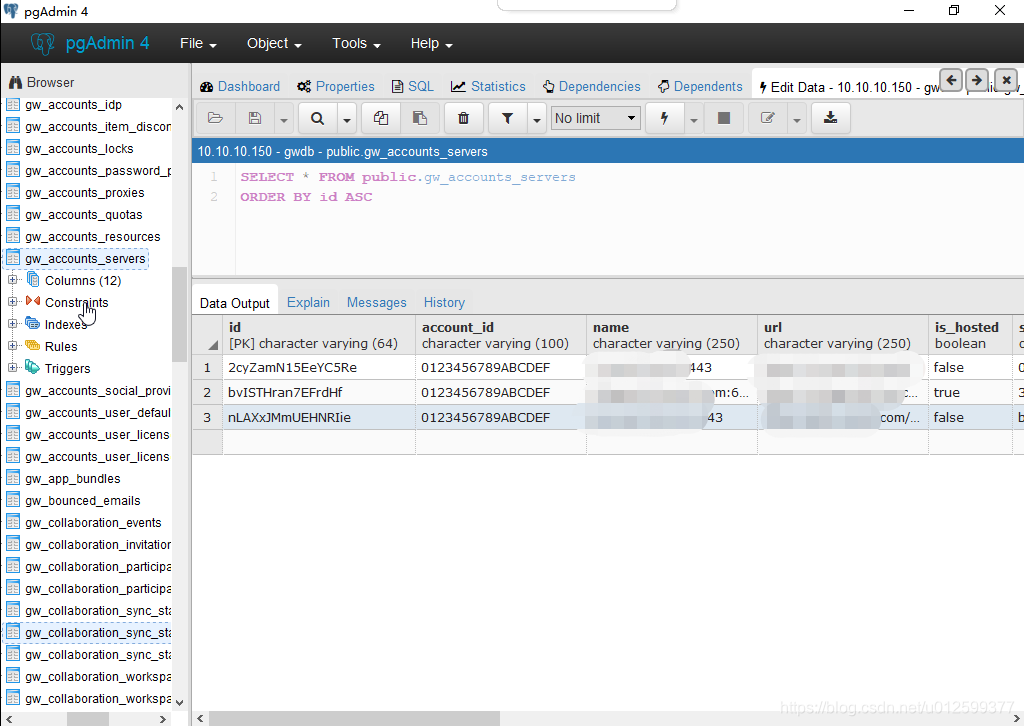Click select-all corner of data grid
Screen dimensions: 1024x726
[207, 335]
